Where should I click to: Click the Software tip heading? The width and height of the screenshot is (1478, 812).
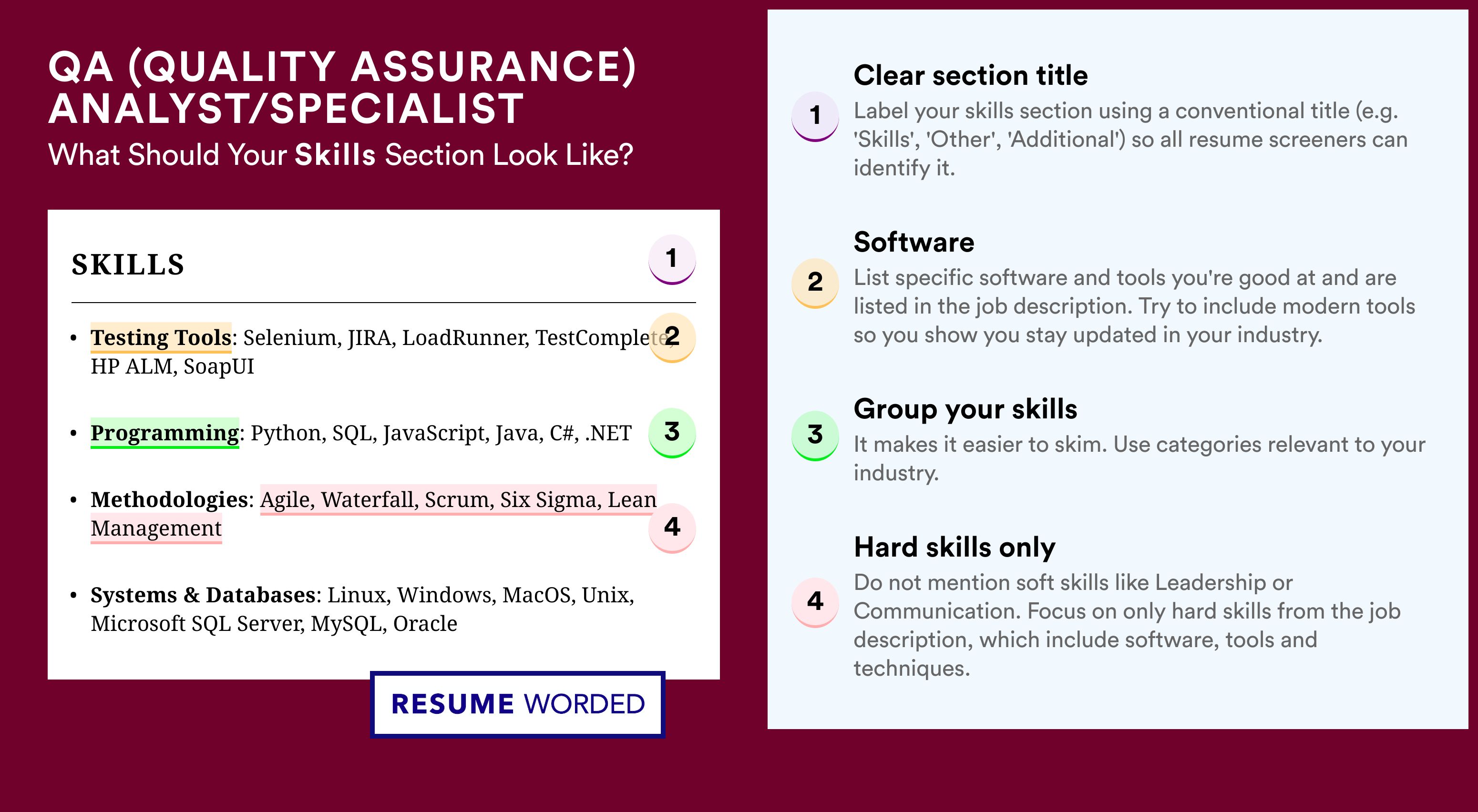coord(914,242)
